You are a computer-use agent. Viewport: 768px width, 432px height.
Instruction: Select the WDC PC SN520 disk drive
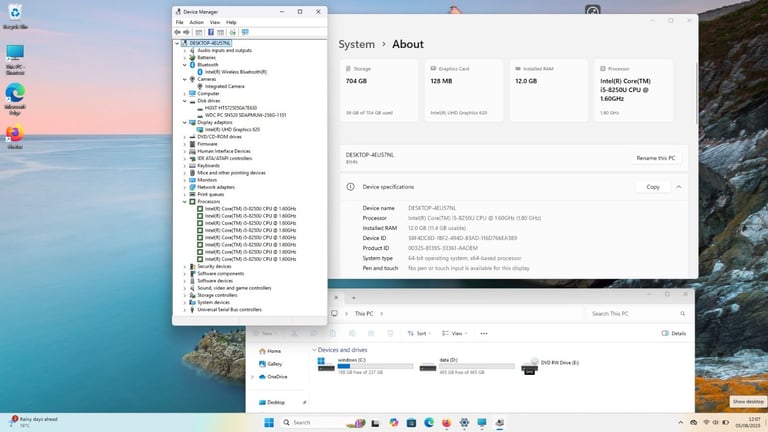[245, 115]
